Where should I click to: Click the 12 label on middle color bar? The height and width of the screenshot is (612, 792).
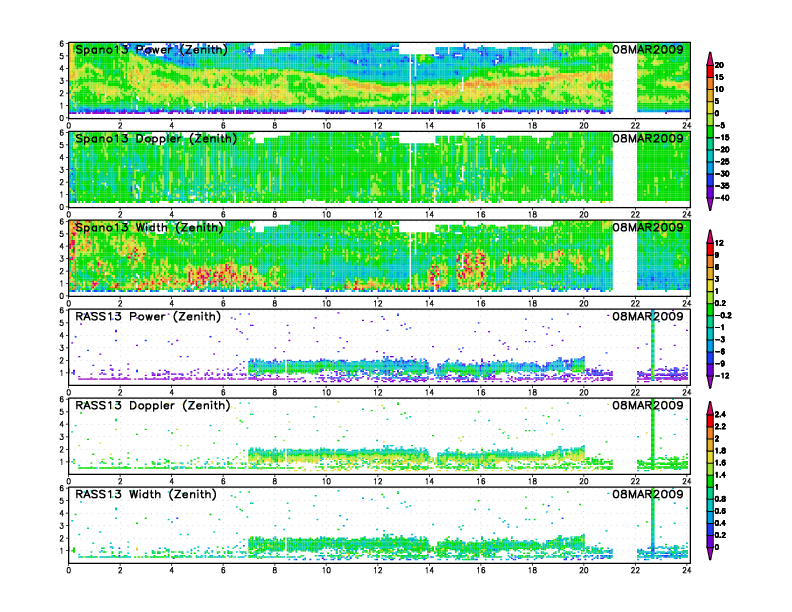[x=719, y=243]
